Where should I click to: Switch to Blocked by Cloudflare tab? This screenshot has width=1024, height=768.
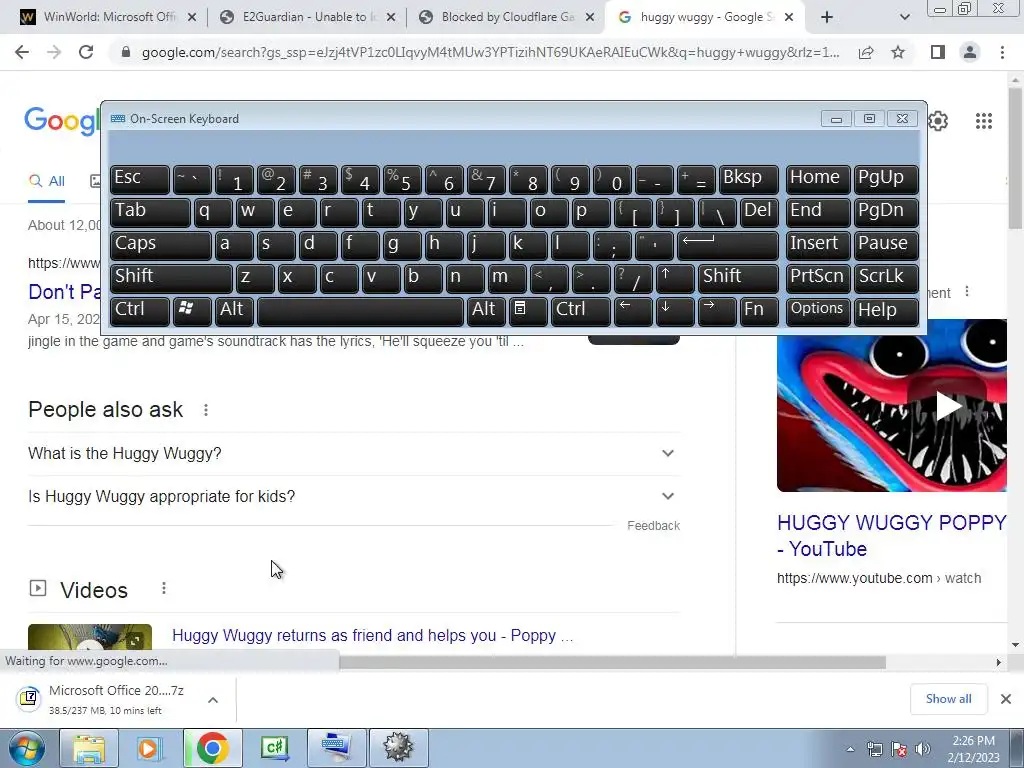point(506,17)
